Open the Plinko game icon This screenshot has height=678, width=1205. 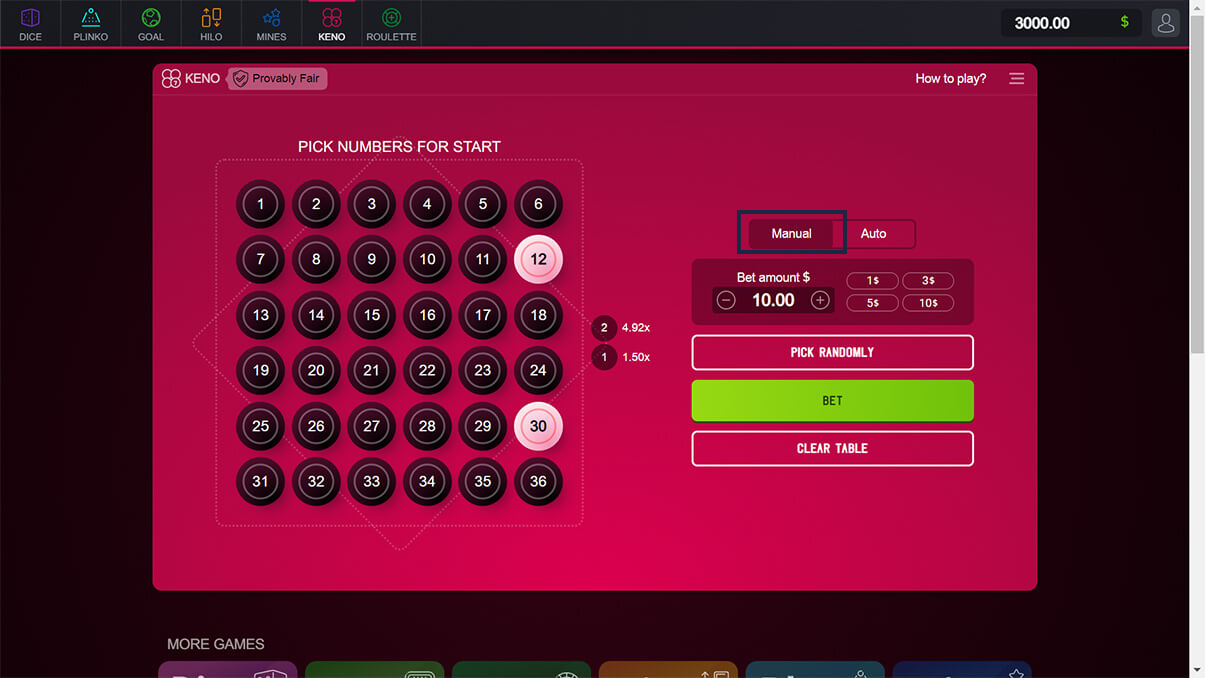[90, 23]
